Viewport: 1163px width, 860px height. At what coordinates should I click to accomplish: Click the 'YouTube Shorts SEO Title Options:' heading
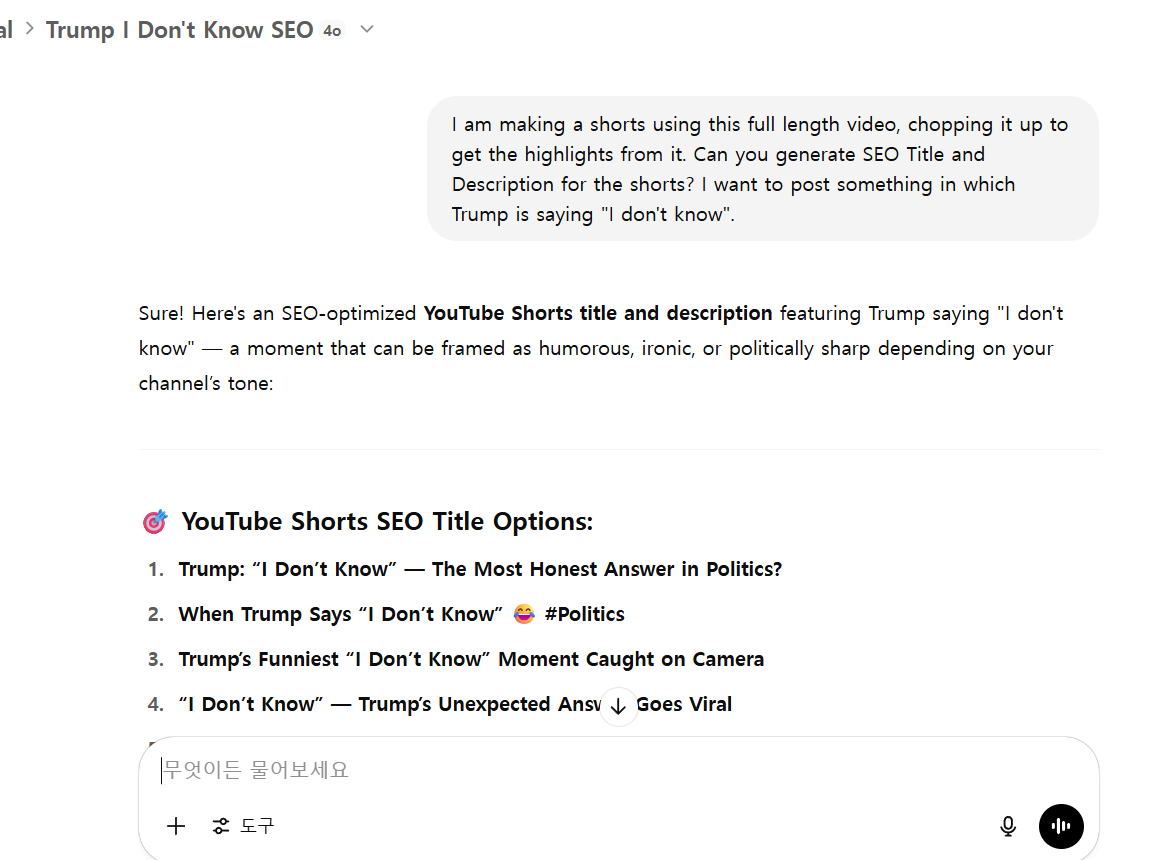pos(387,522)
